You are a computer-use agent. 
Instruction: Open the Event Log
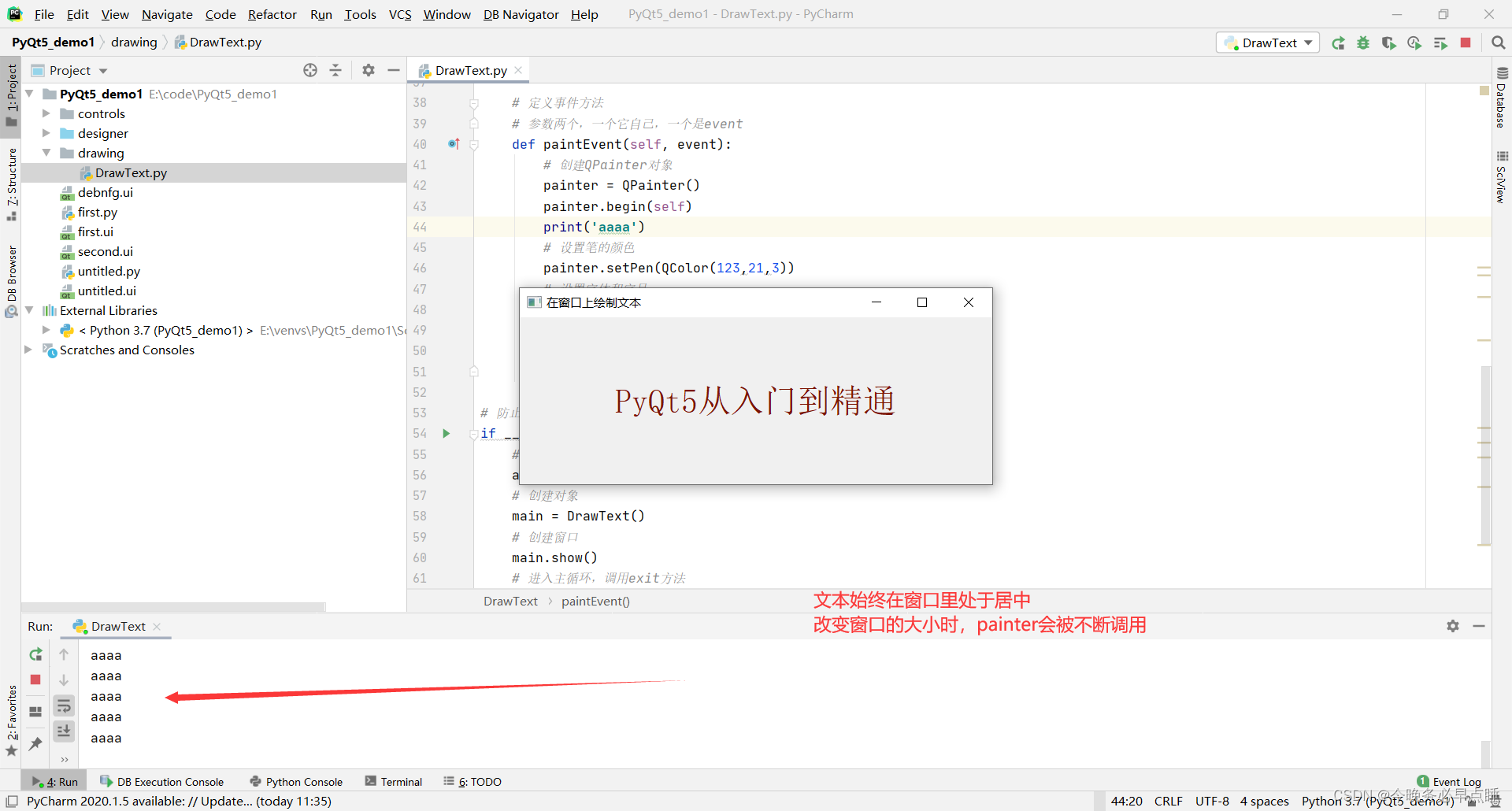pyautogui.click(x=1449, y=781)
